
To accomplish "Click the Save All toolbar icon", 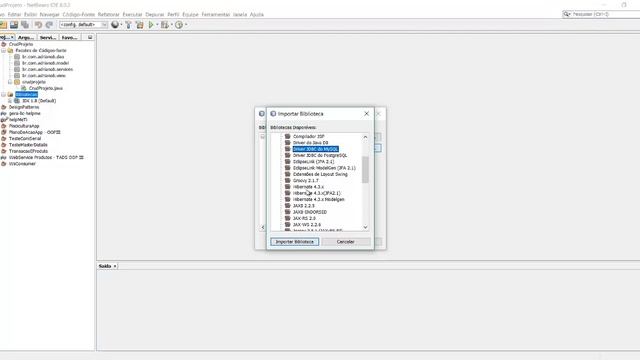I will click(x=25, y=25).
